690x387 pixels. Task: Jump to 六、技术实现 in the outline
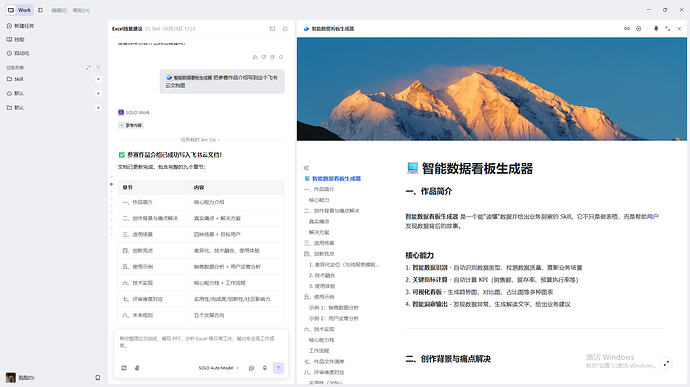coord(319,329)
